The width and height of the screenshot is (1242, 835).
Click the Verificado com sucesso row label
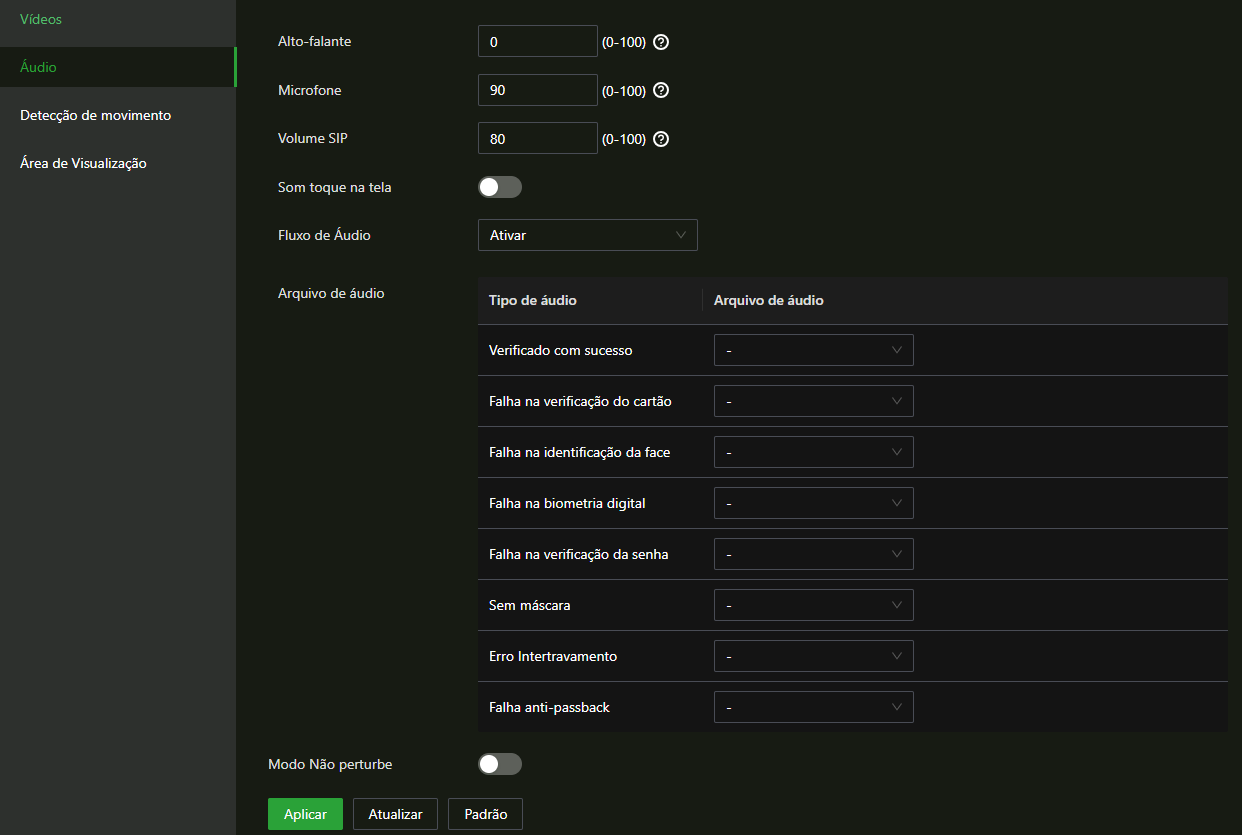[560, 350]
